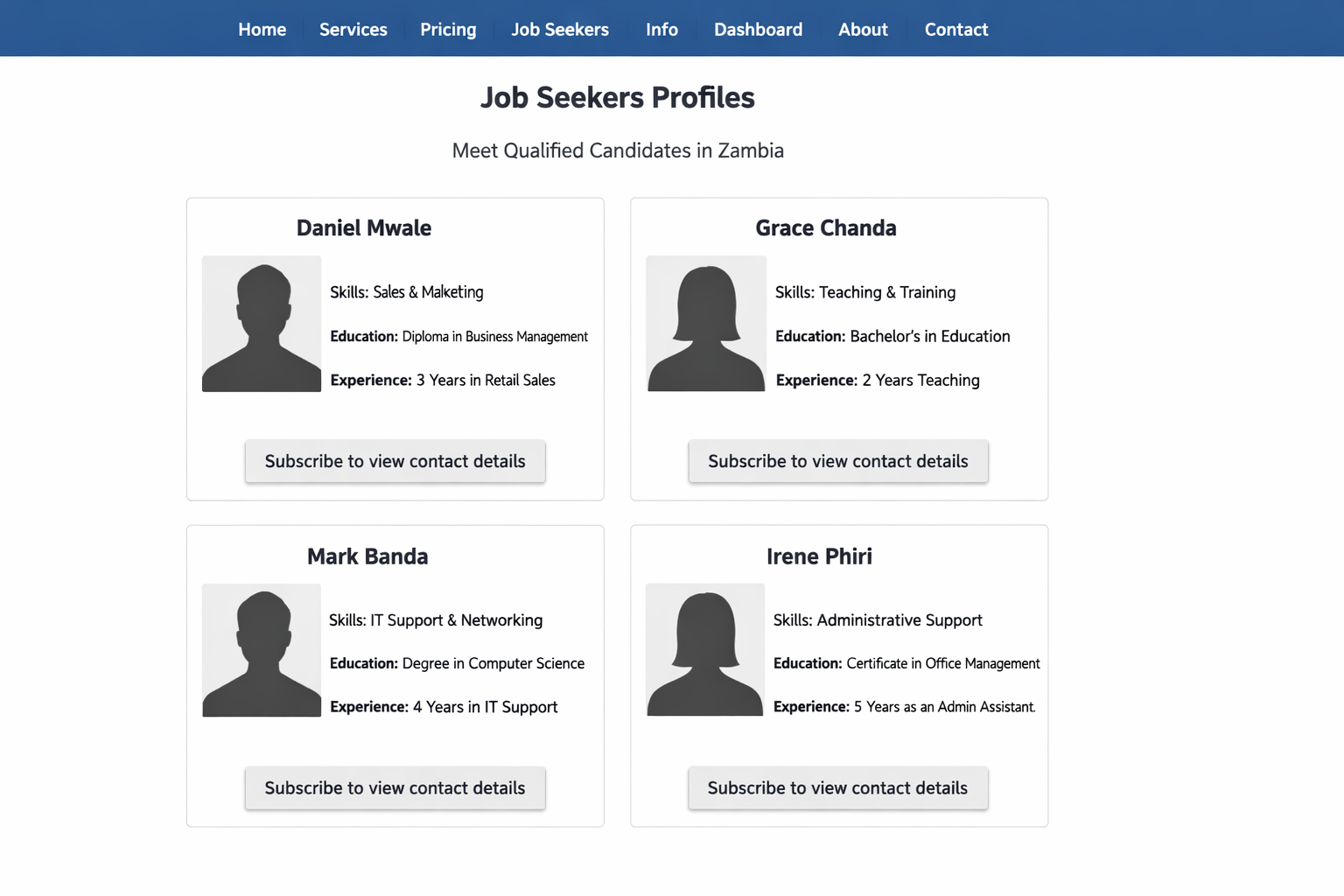Click the Daniel Mwale name heading
The height and width of the screenshot is (896, 1344).
click(x=364, y=228)
